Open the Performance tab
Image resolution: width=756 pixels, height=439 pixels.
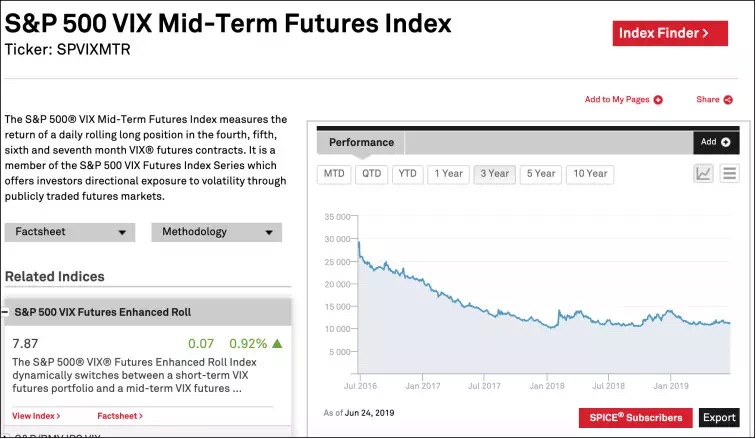(361, 143)
